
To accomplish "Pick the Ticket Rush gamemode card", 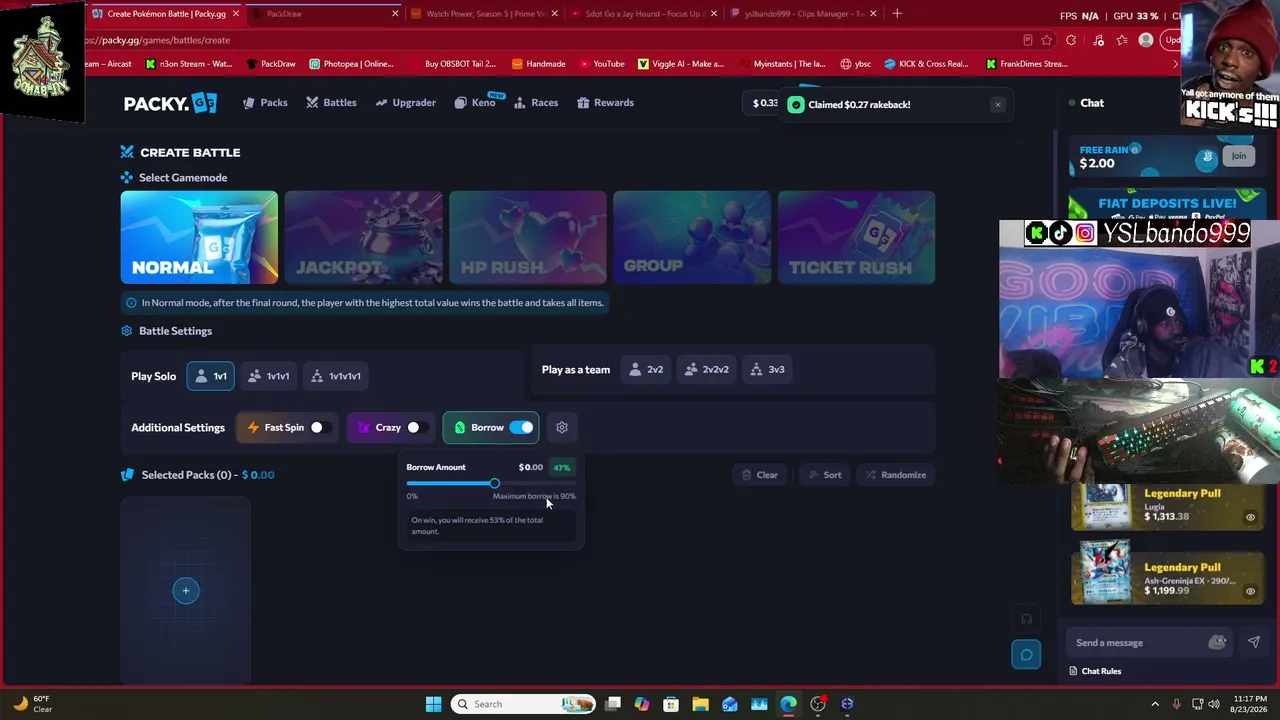I will (856, 237).
